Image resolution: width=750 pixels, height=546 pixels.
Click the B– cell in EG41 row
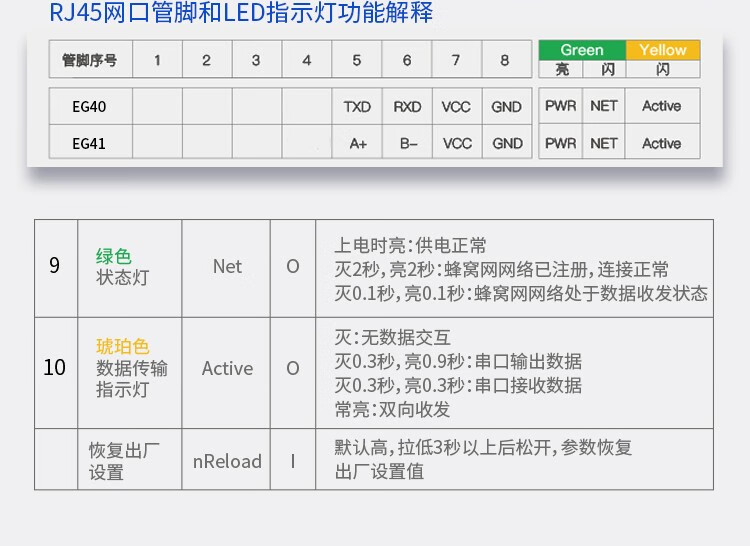(x=408, y=143)
